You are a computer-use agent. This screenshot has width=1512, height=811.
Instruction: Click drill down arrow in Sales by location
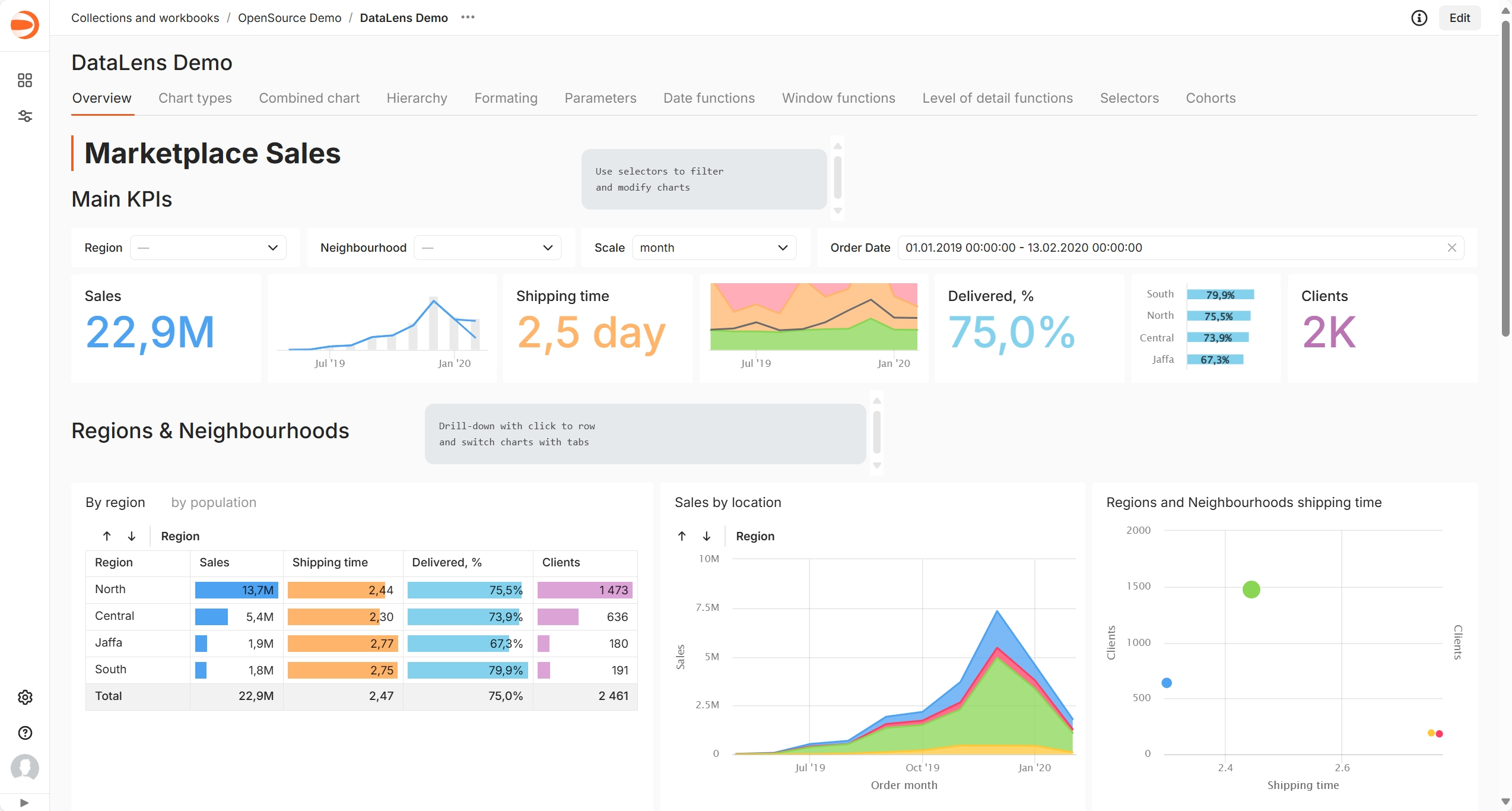pyautogui.click(x=707, y=536)
